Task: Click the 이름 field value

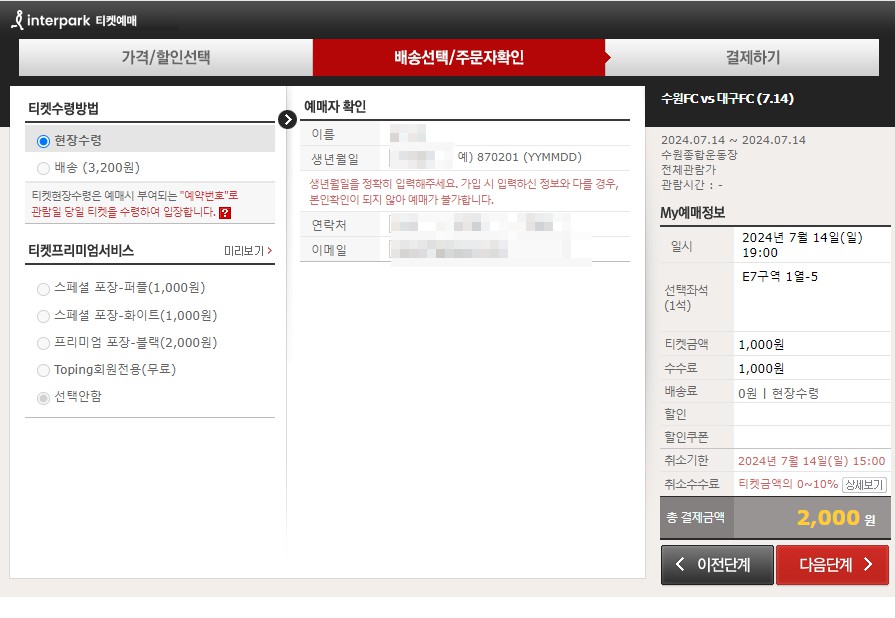Action: tap(408, 134)
